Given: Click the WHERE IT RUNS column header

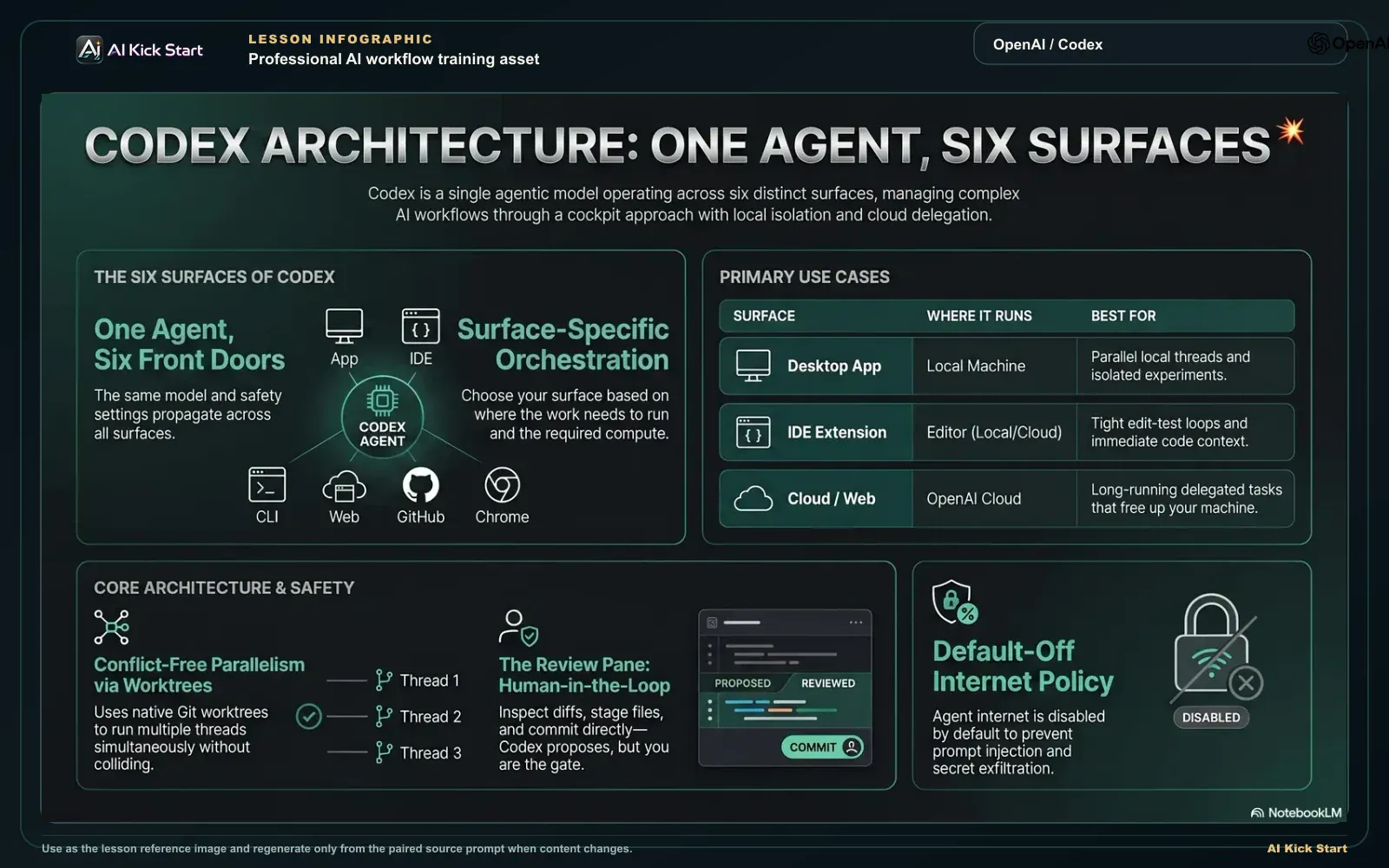Looking at the screenshot, I should [x=979, y=316].
